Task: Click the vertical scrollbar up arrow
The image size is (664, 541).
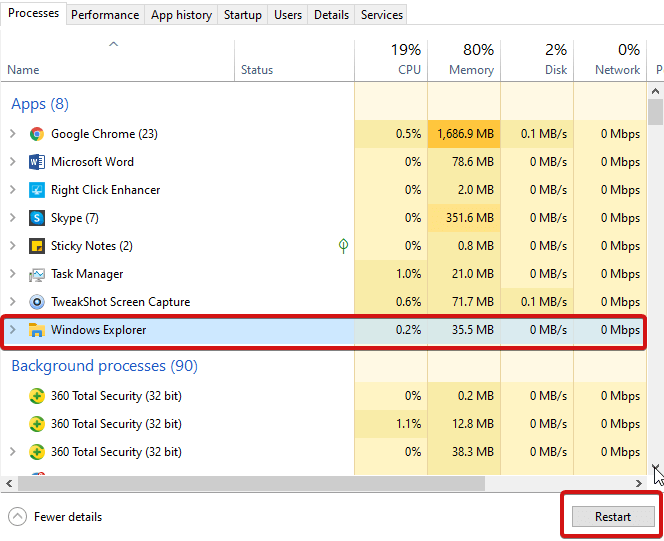Action: click(656, 91)
